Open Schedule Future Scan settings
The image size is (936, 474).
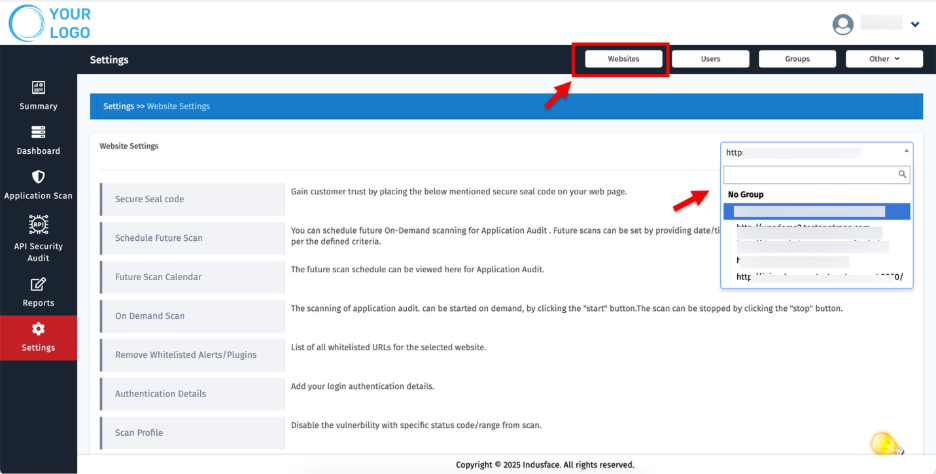click(192, 238)
